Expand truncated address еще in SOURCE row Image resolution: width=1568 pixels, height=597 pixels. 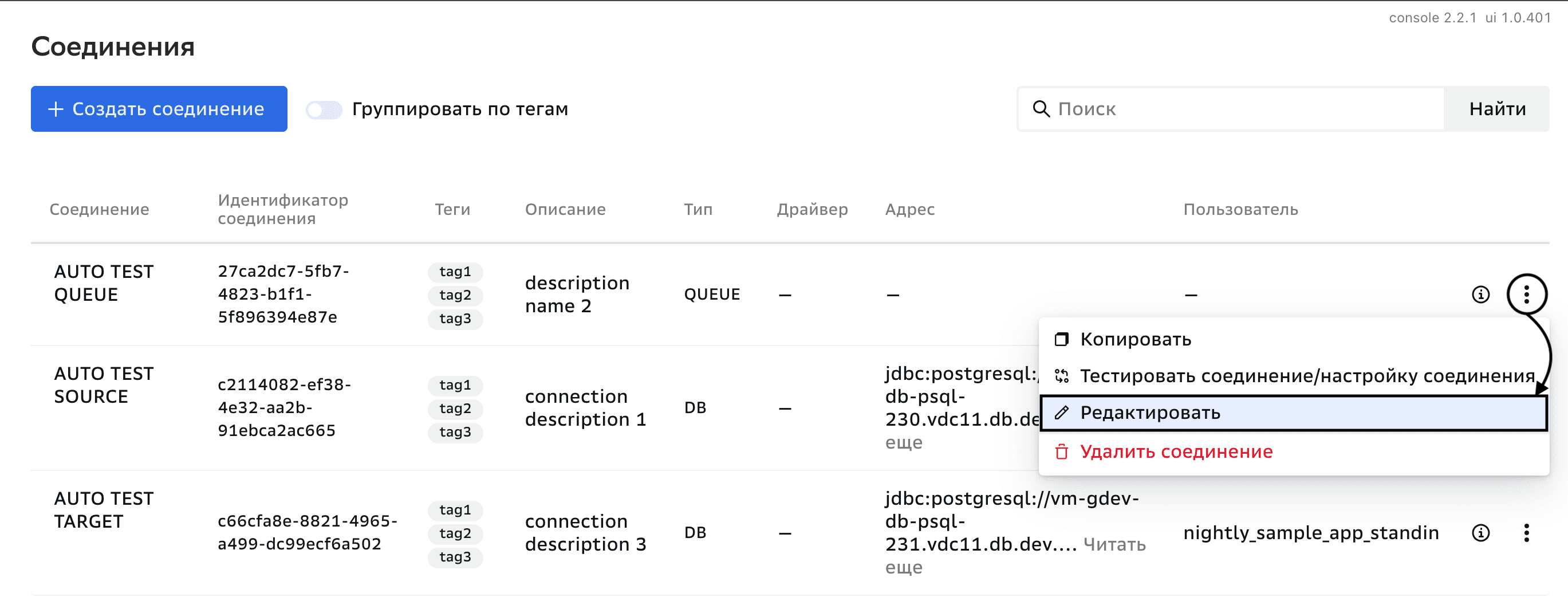point(903,443)
